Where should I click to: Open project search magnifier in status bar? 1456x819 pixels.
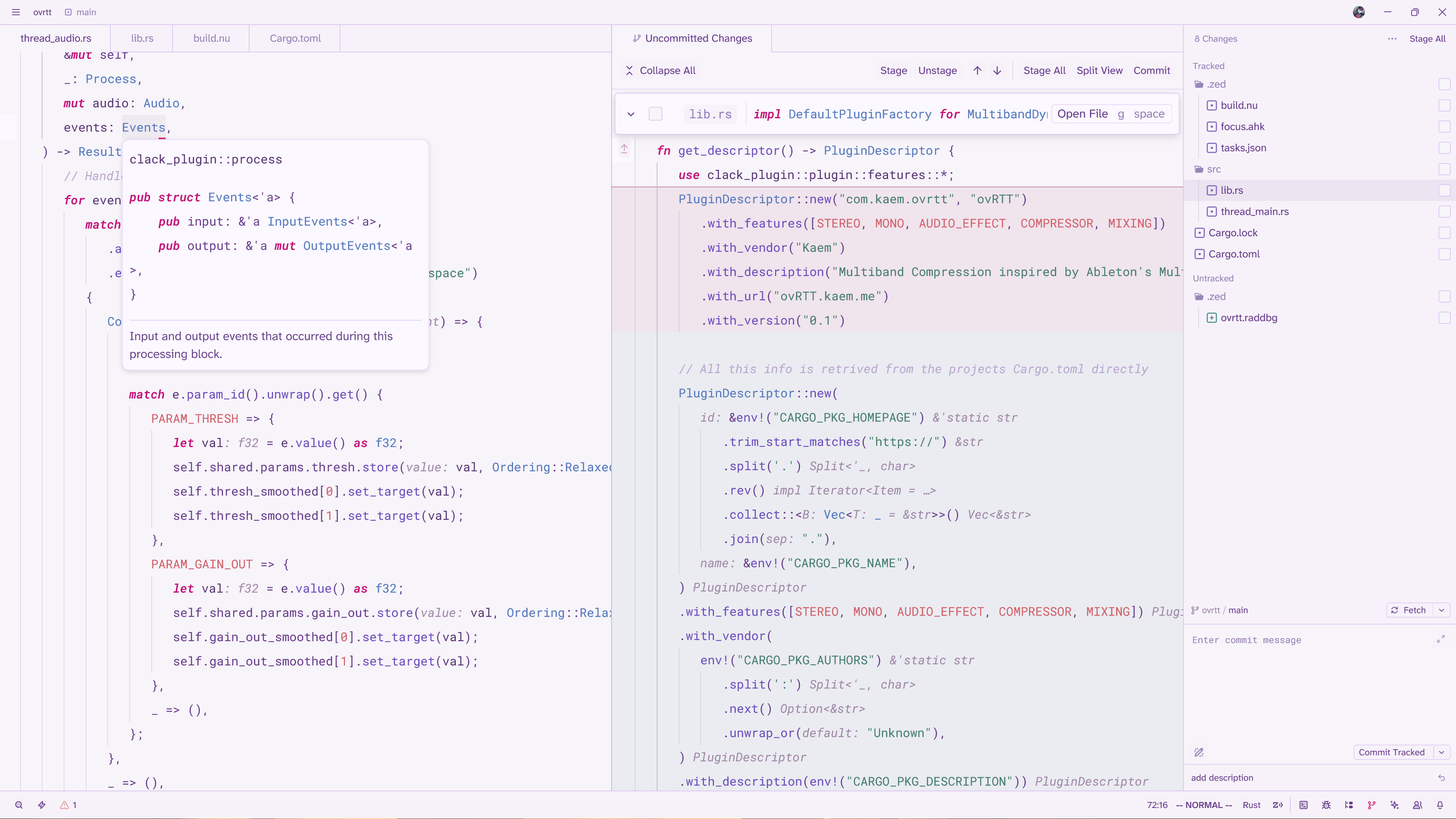point(19,805)
